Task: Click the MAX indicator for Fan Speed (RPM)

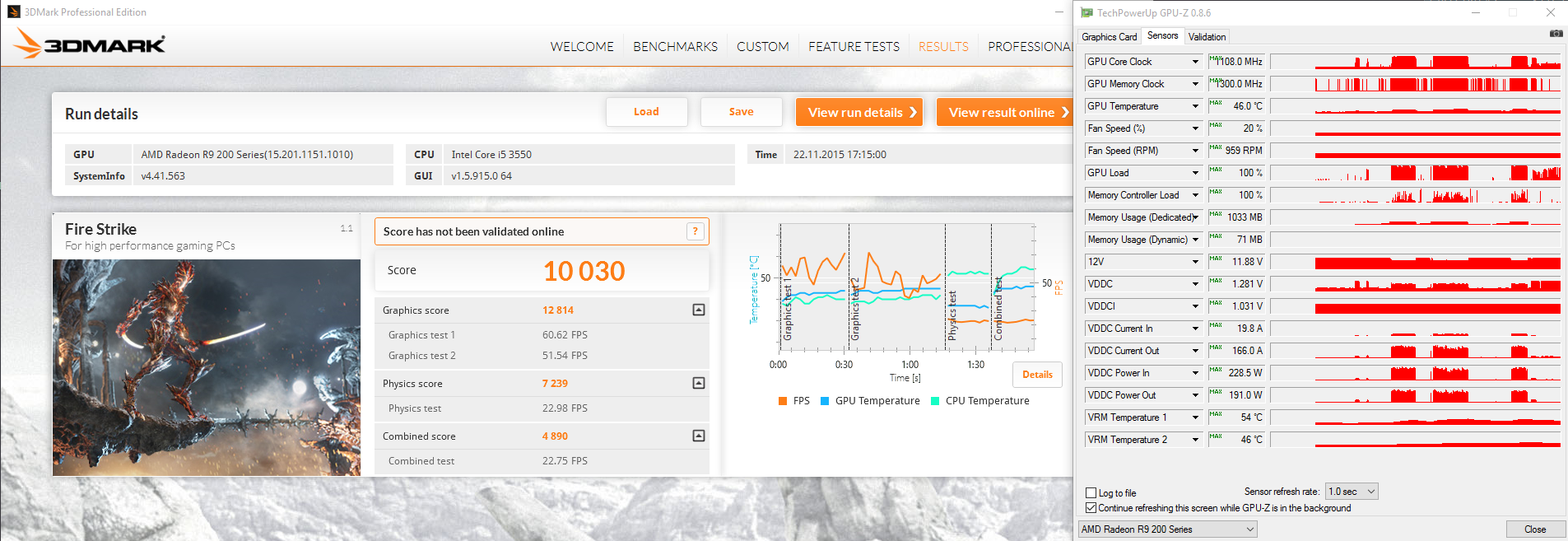Action: click(x=1215, y=147)
